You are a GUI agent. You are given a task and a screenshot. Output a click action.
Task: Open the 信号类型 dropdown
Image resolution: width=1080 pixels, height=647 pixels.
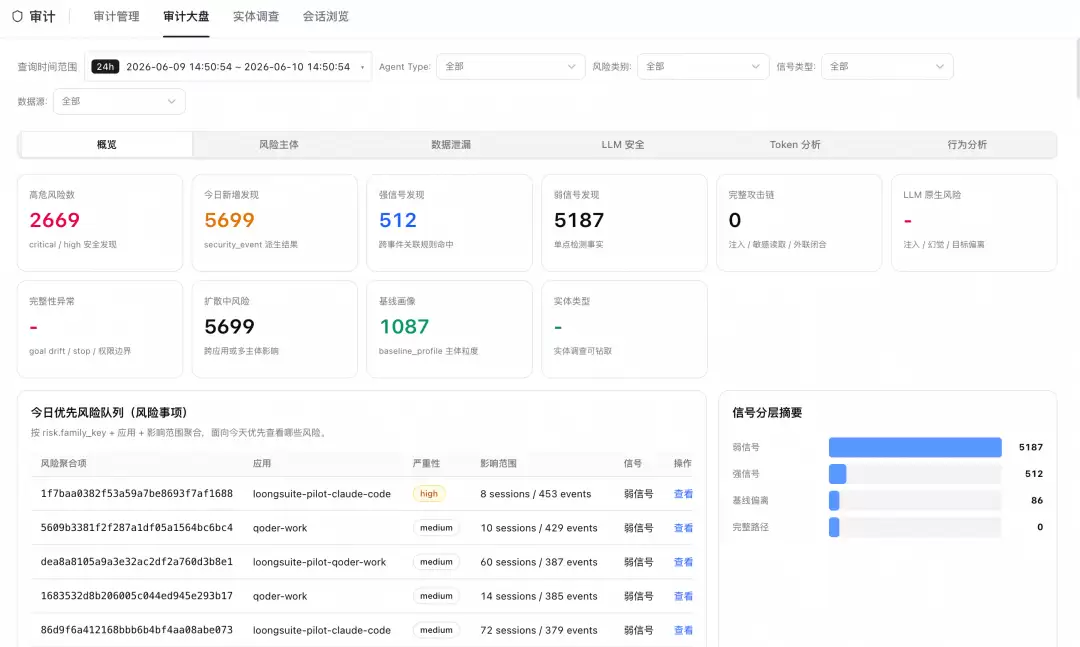(x=887, y=67)
